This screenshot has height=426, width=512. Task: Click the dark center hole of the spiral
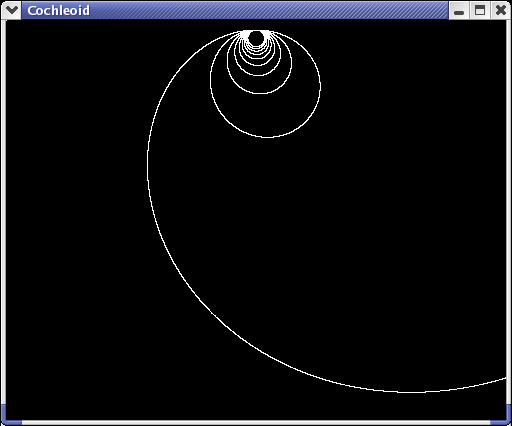256,38
